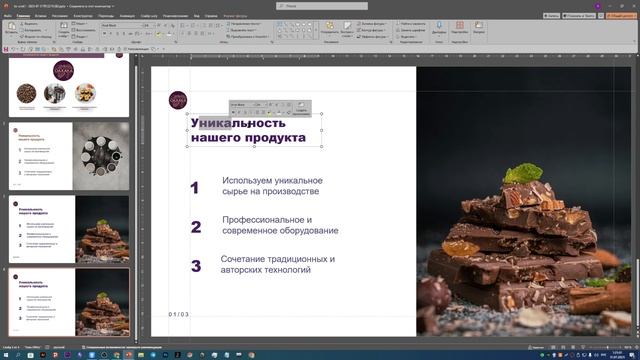Click Save icon in the Quick Access Toolbar

click(x=6, y=49)
